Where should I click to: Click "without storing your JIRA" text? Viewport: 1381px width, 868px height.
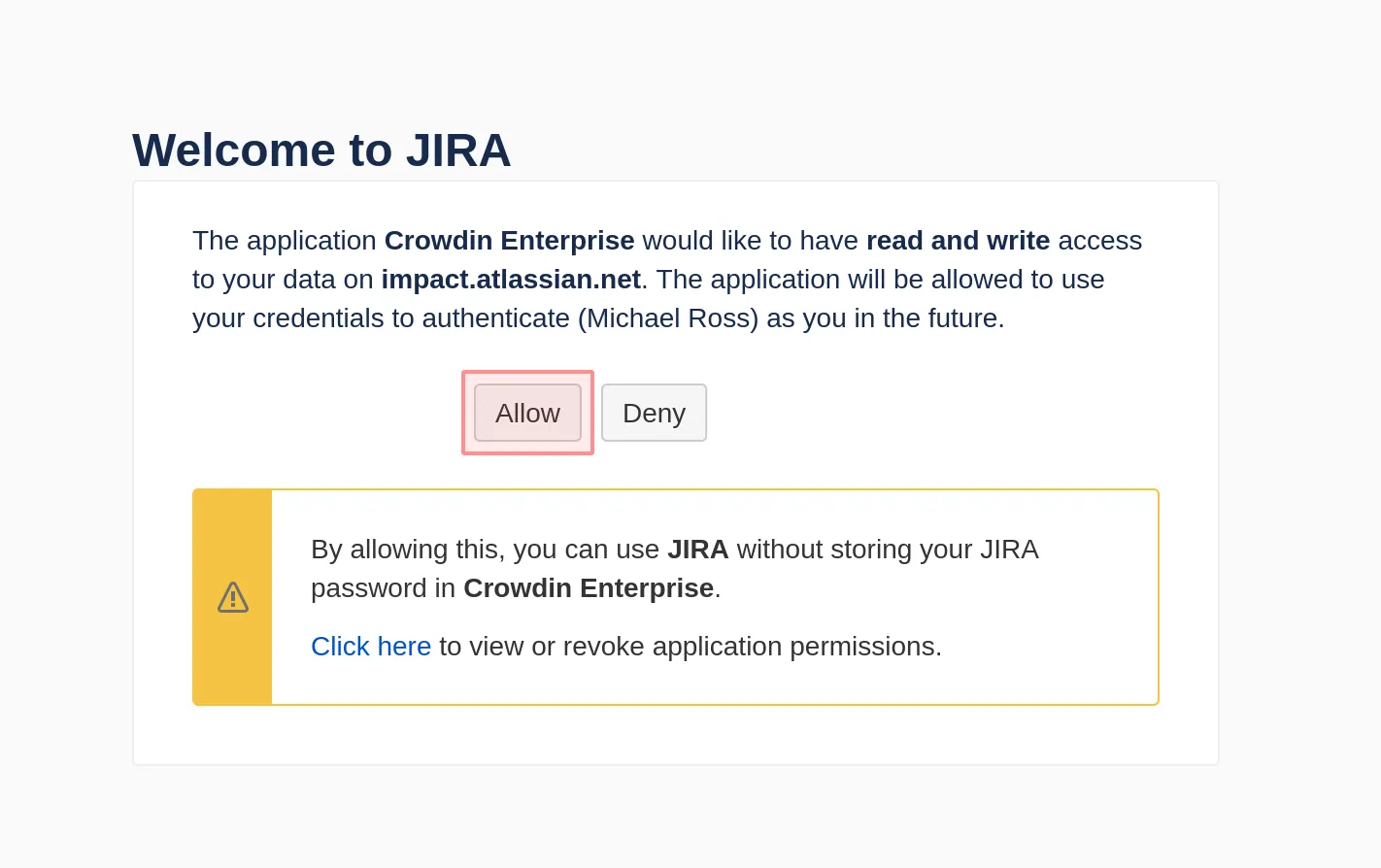click(x=887, y=550)
